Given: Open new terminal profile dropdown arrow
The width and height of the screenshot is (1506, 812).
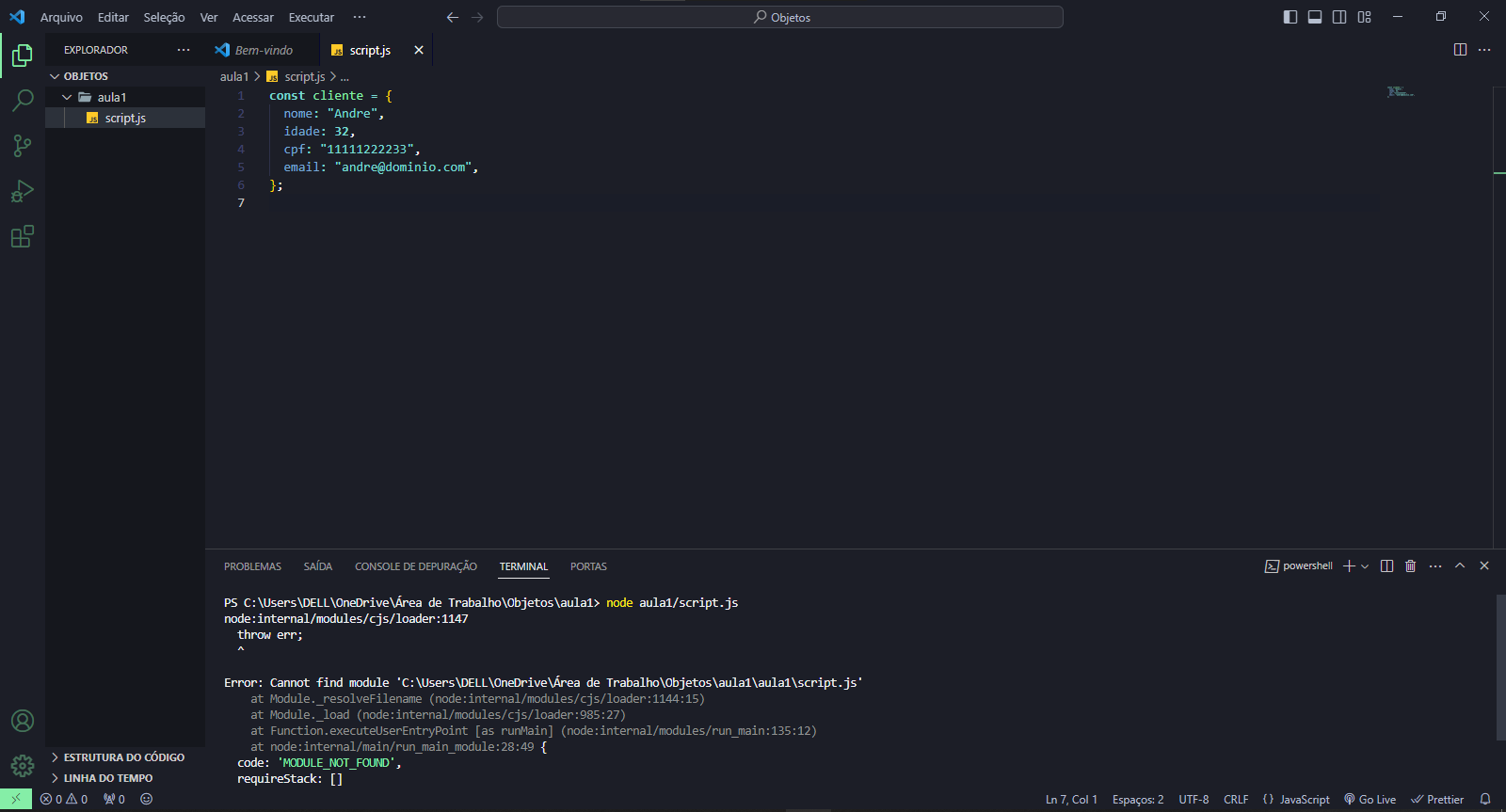Looking at the screenshot, I should [x=1365, y=565].
